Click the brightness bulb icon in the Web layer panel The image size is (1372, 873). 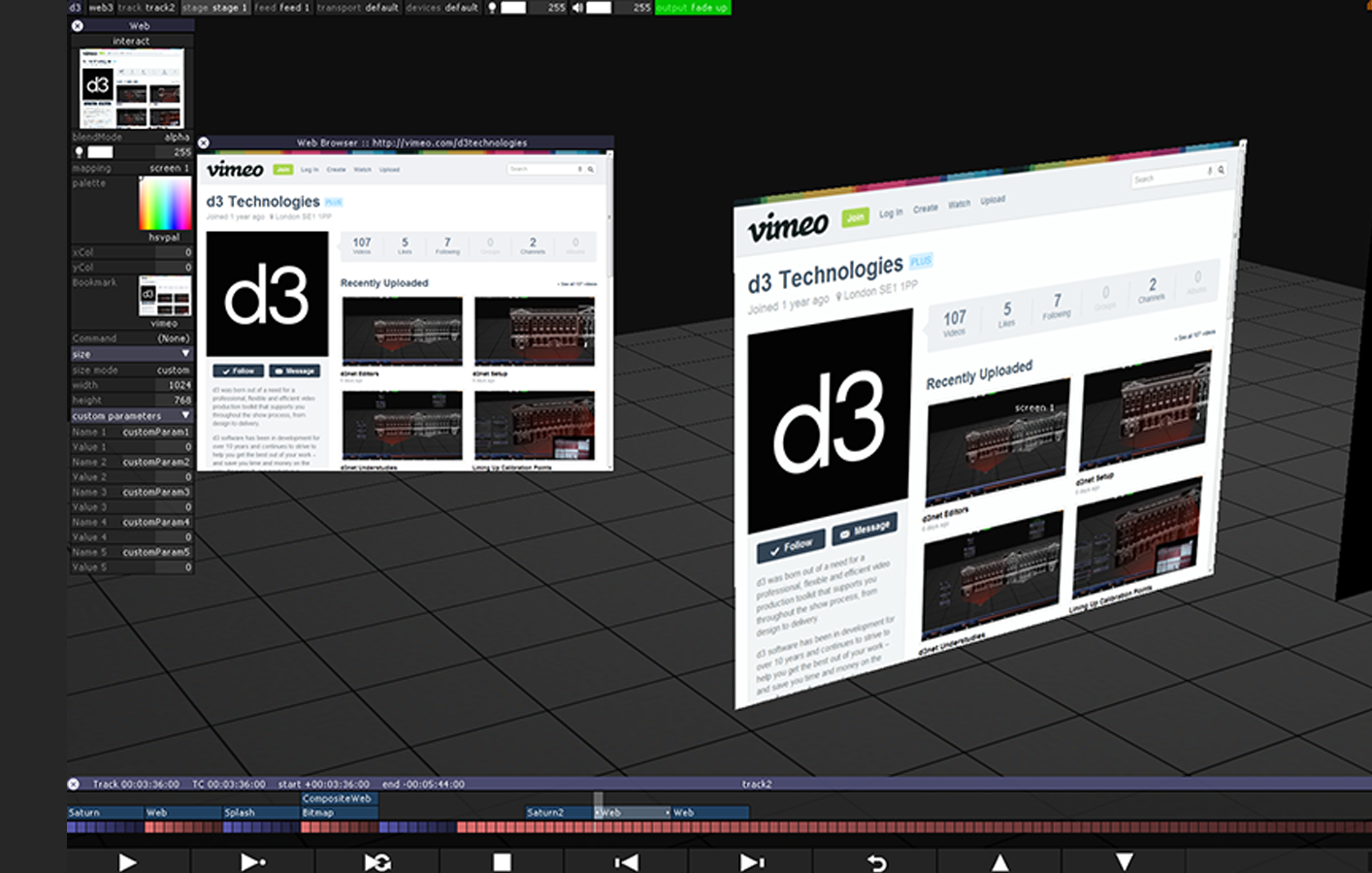(x=80, y=152)
